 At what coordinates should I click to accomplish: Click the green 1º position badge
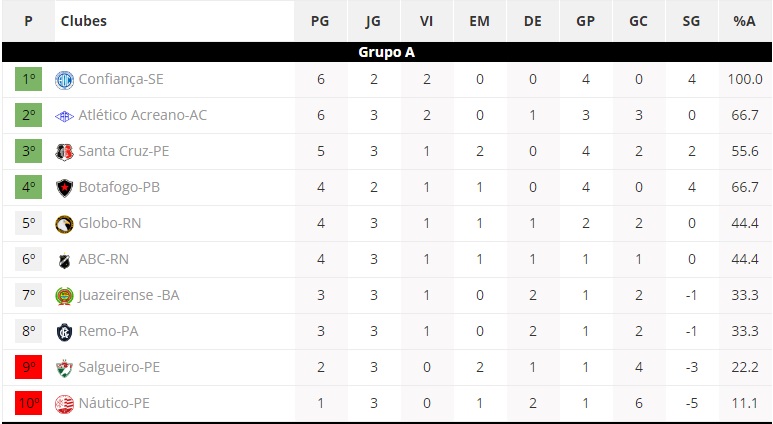tap(29, 79)
